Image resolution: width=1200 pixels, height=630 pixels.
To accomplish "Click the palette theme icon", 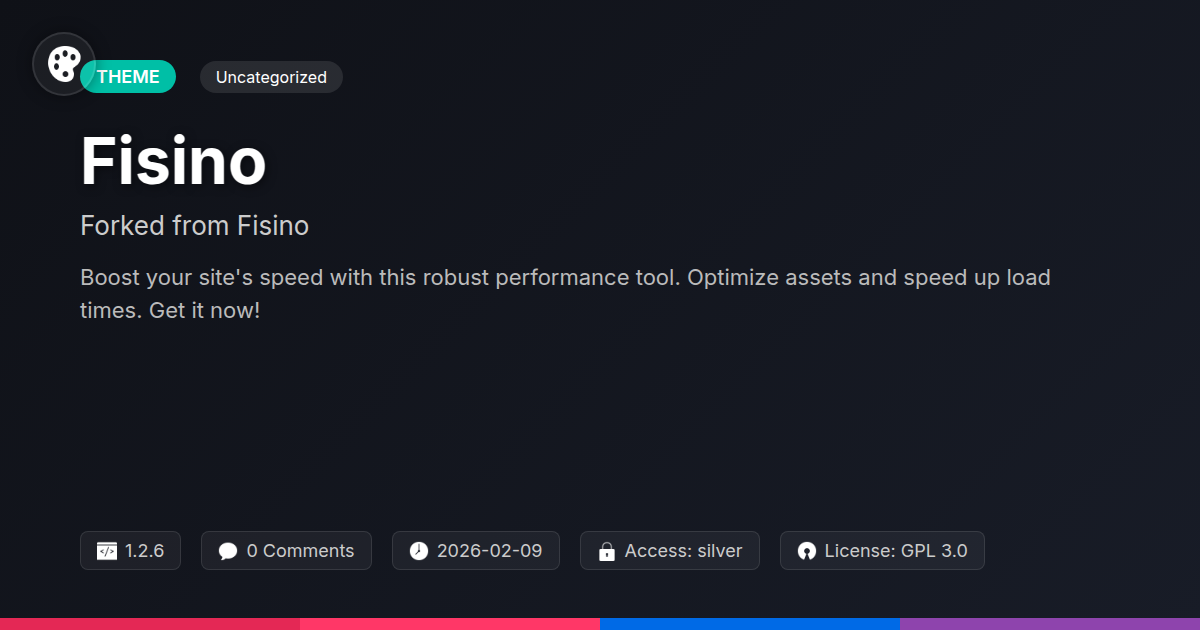I will coord(64,64).
